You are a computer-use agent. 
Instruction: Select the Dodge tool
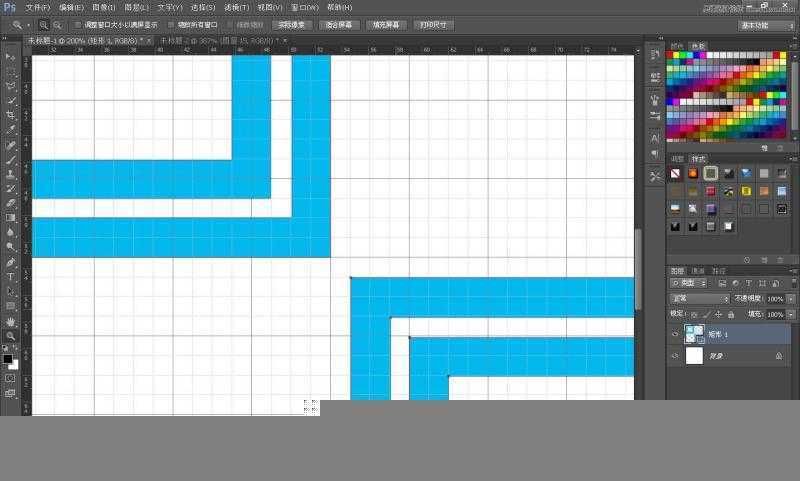[10, 247]
